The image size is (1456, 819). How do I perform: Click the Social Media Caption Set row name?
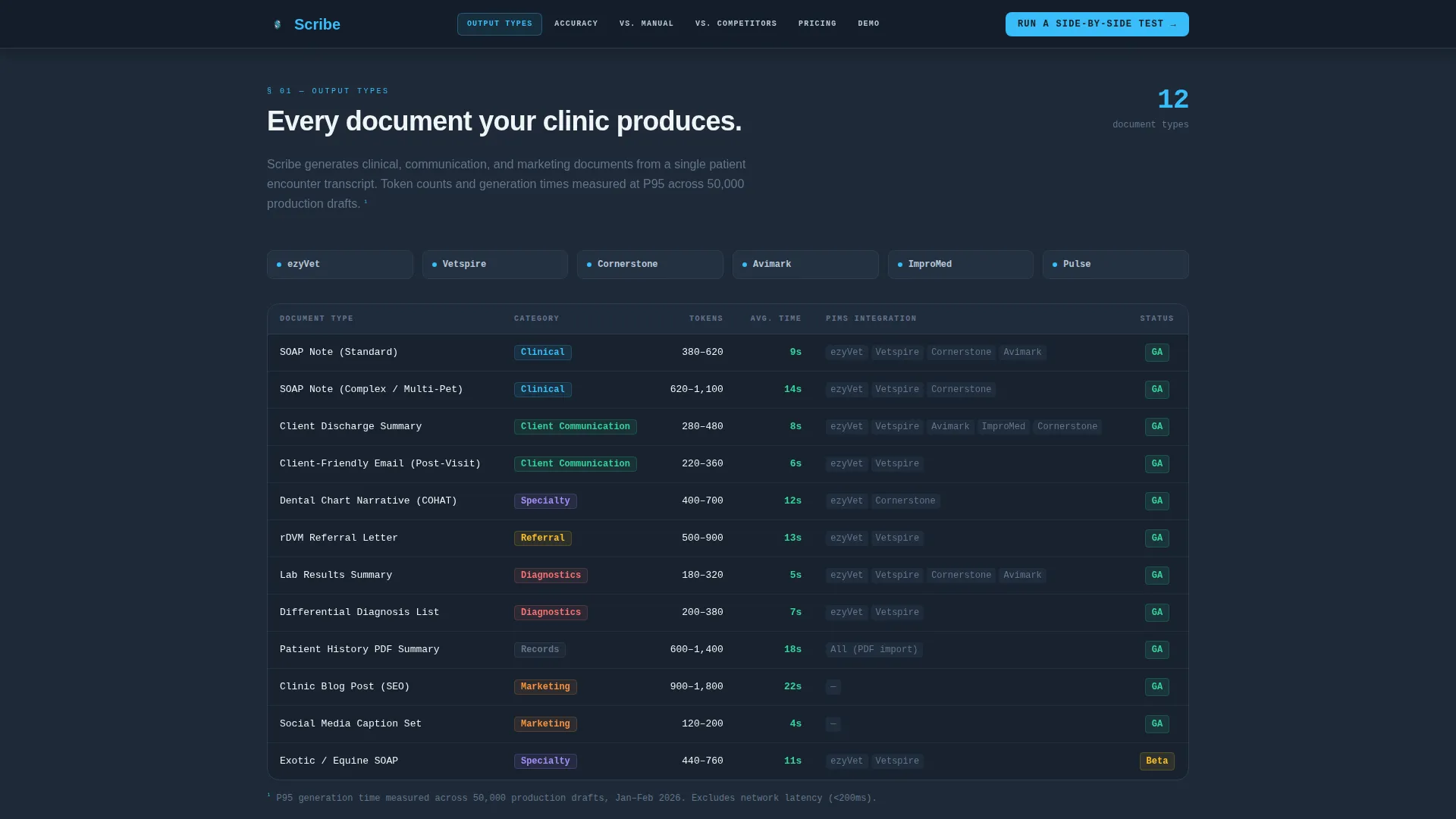point(350,724)
